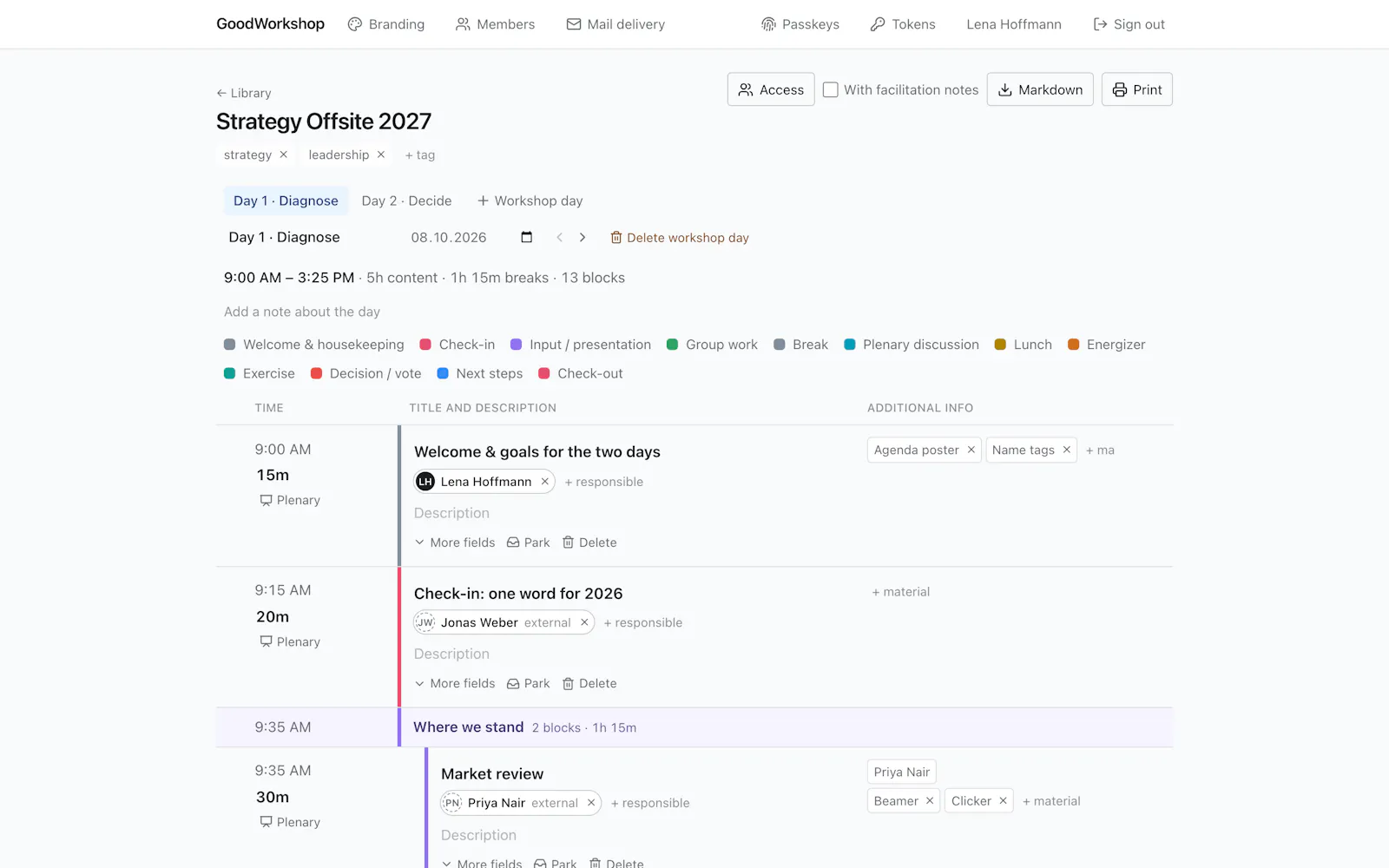Open Passkeys page
This screenshot has height=868, width=1389.
(800, 24)
